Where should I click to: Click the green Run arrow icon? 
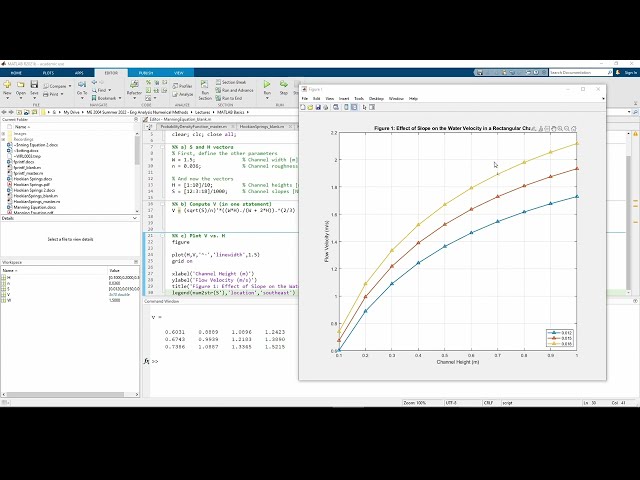[267, 84]
